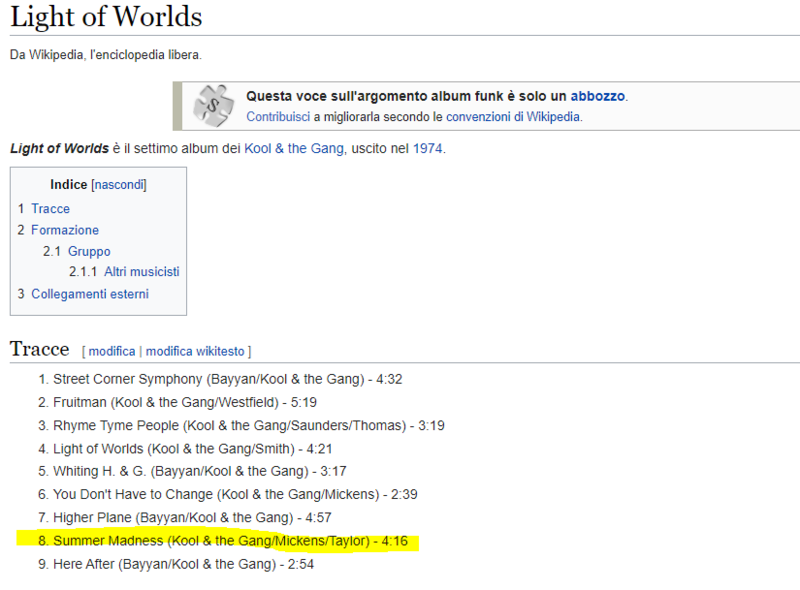
Task: Go to Gruppo subsection in index
Action: click(x=89, y=251)
